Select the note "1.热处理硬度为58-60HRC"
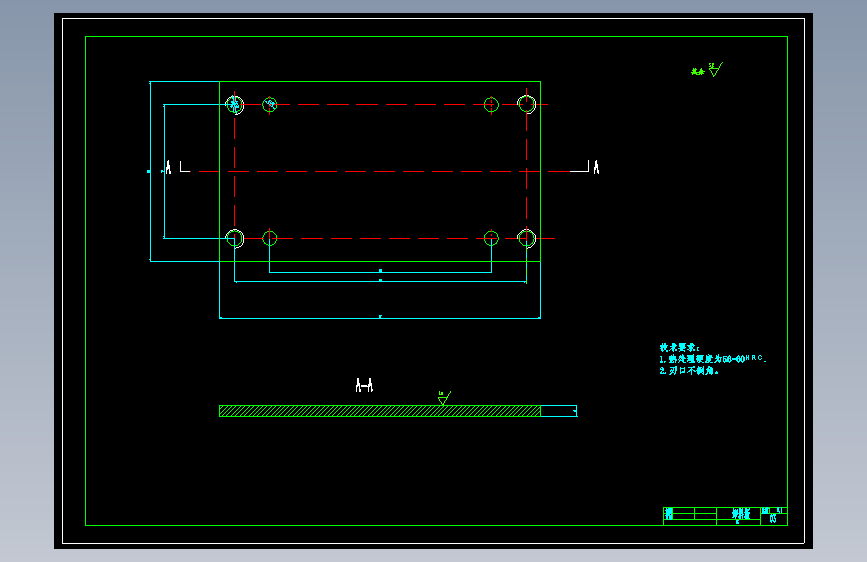 (713, 359)
